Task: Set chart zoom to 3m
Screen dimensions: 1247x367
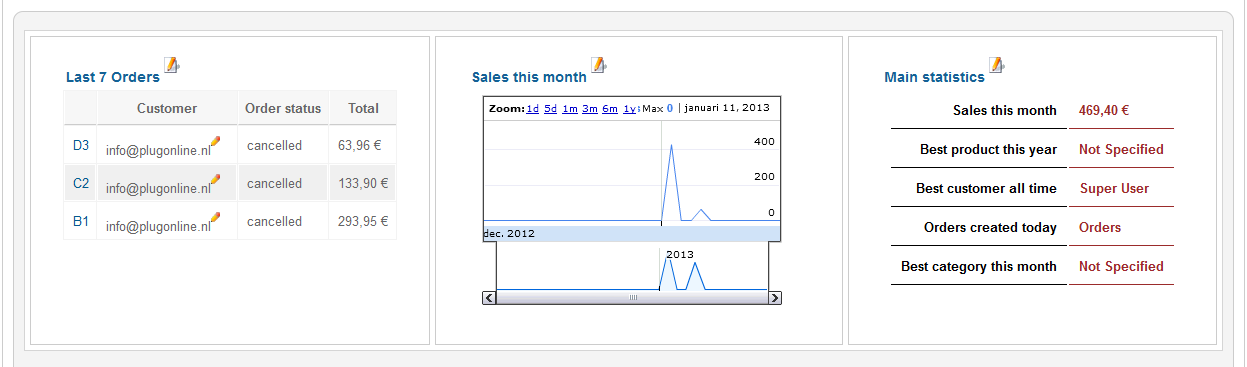Action: [589, 108]
